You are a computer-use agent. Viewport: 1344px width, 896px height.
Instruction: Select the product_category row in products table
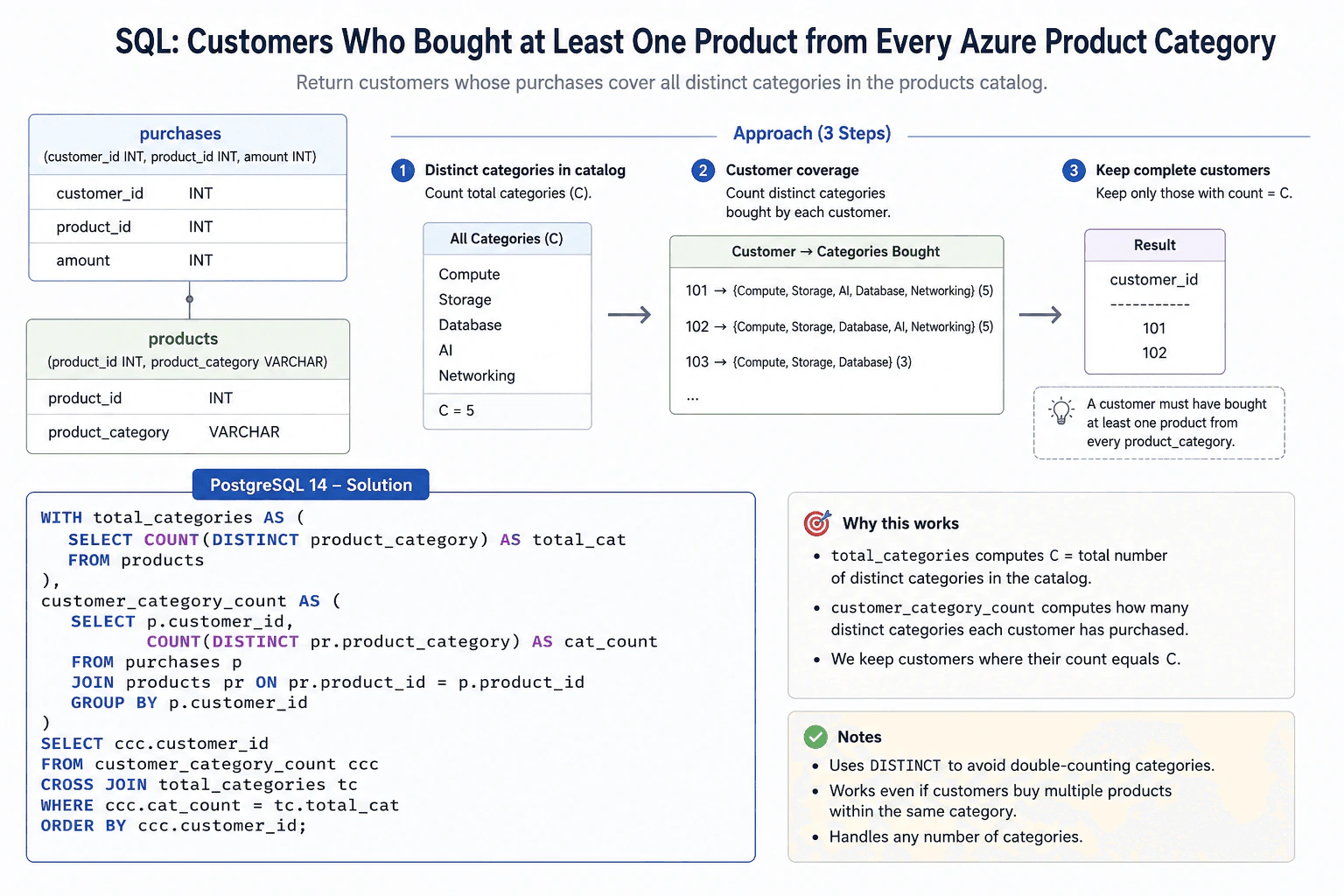(188, 432)
